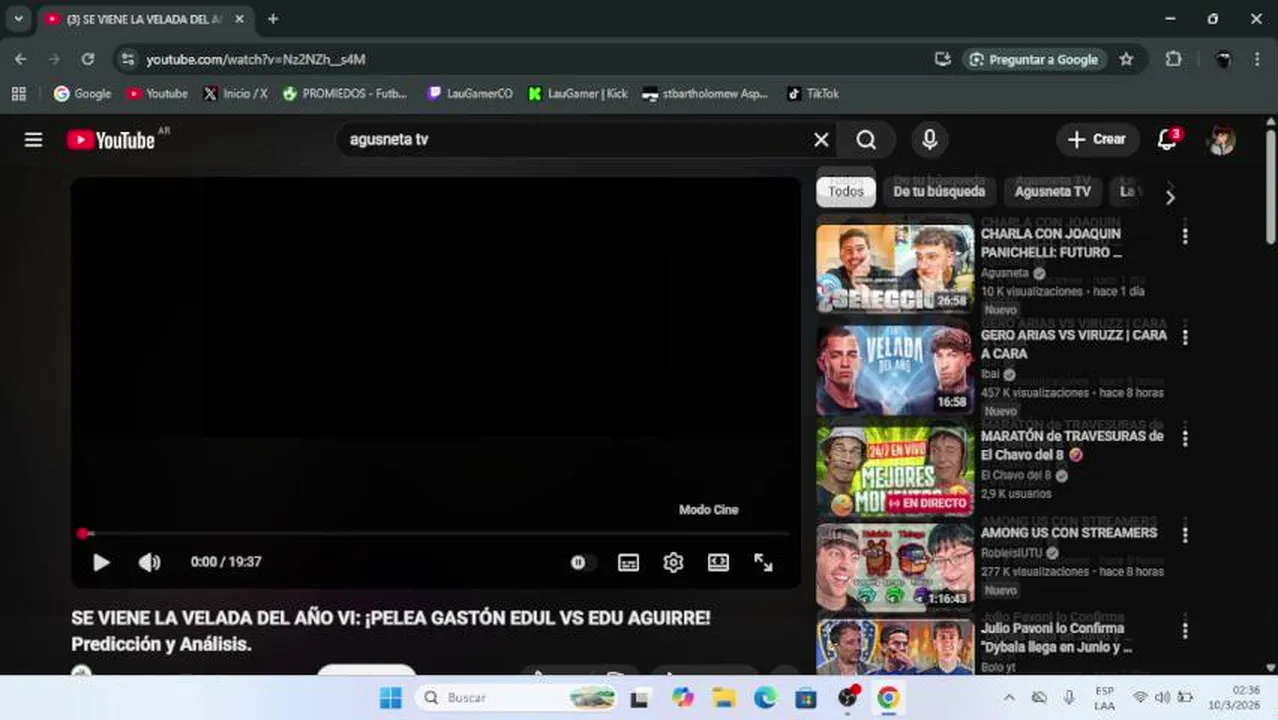Open the El Chavo del 8 live thumbnail

(895, 471)
